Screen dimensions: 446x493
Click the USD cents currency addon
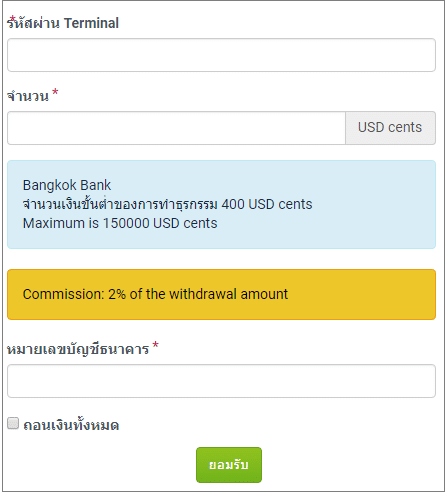(390, 128)
